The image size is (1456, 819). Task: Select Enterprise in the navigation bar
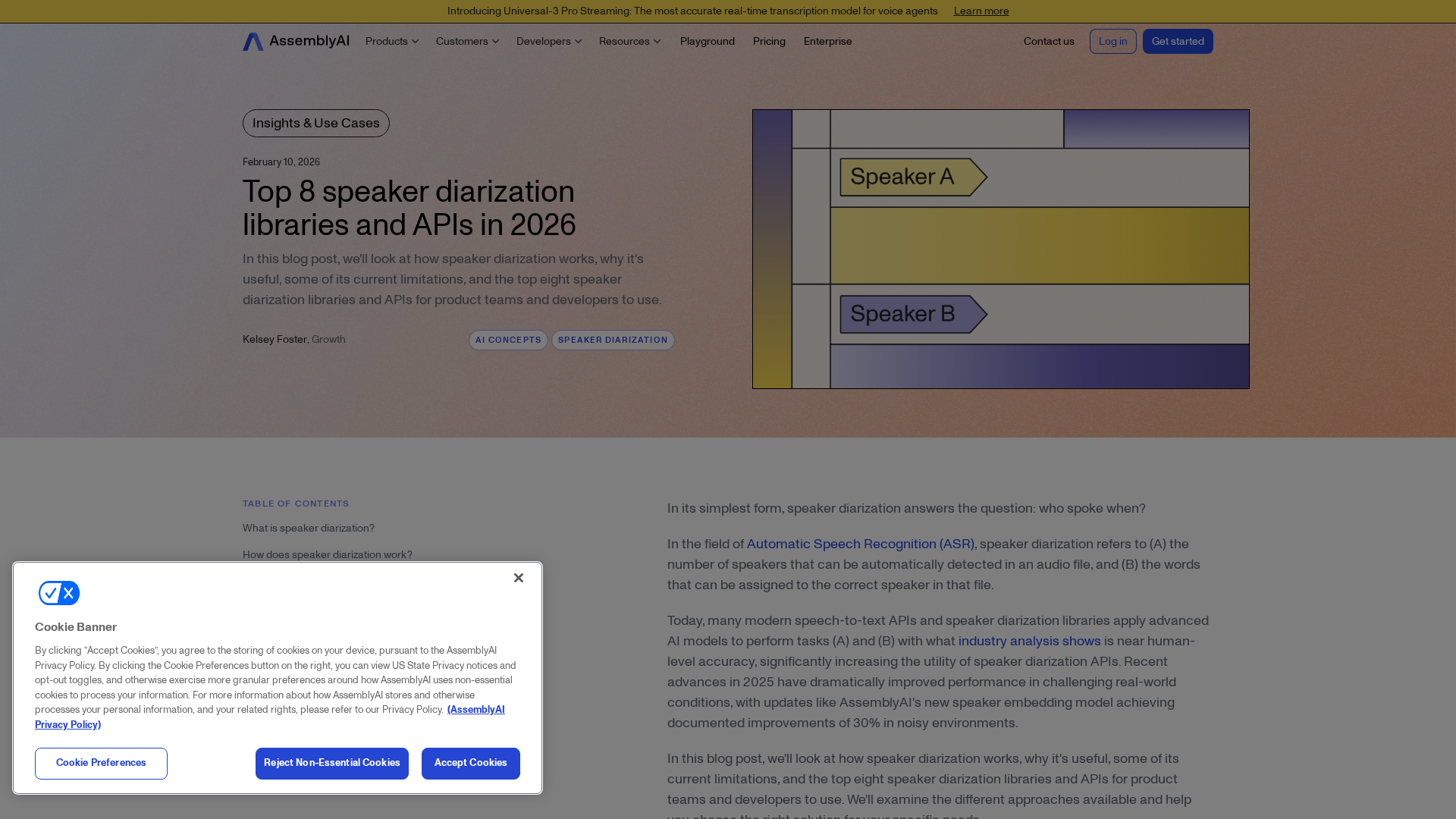pyautogui.click(x=827, y=42)
